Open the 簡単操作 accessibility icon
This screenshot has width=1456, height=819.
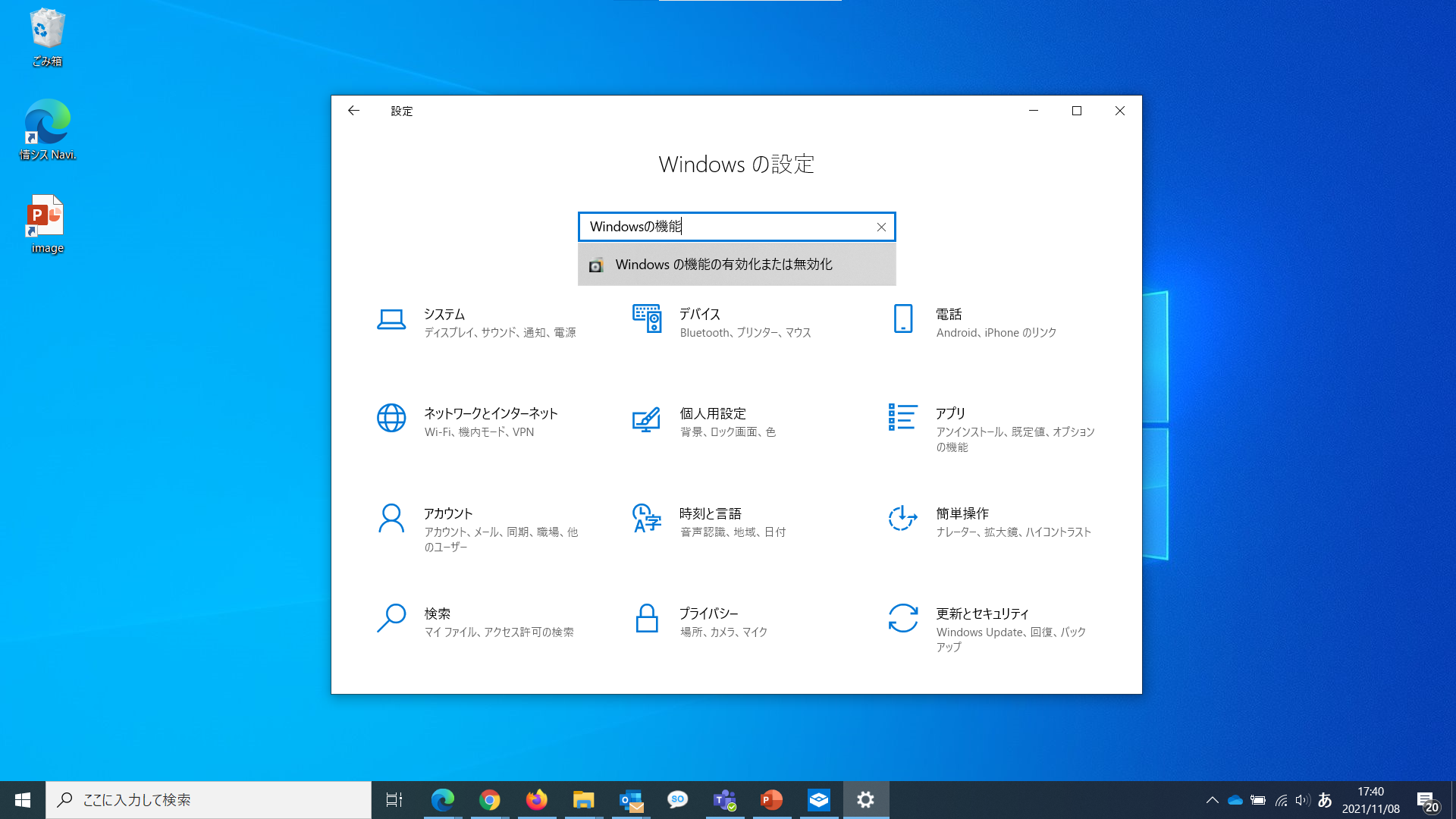coord(902,518)
